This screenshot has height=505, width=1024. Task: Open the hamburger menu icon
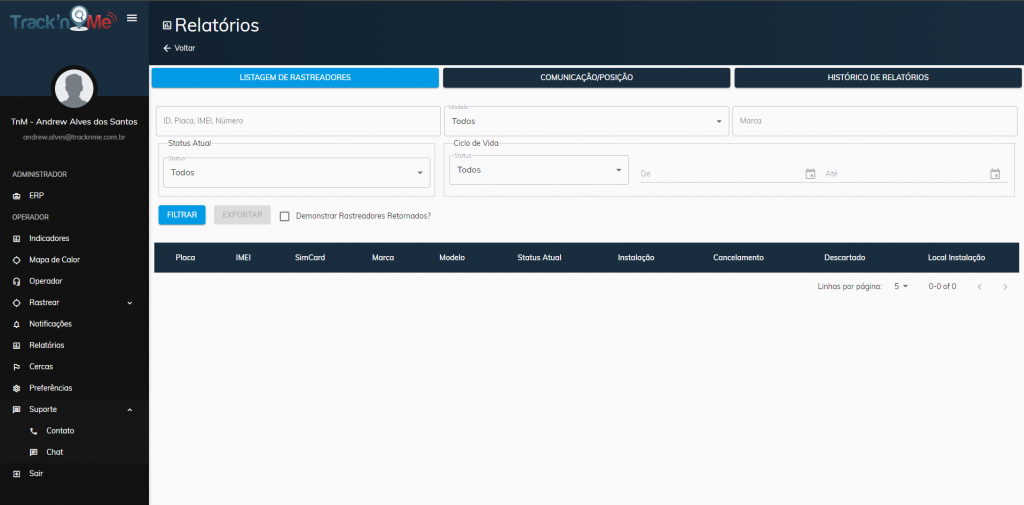point(132,18)
